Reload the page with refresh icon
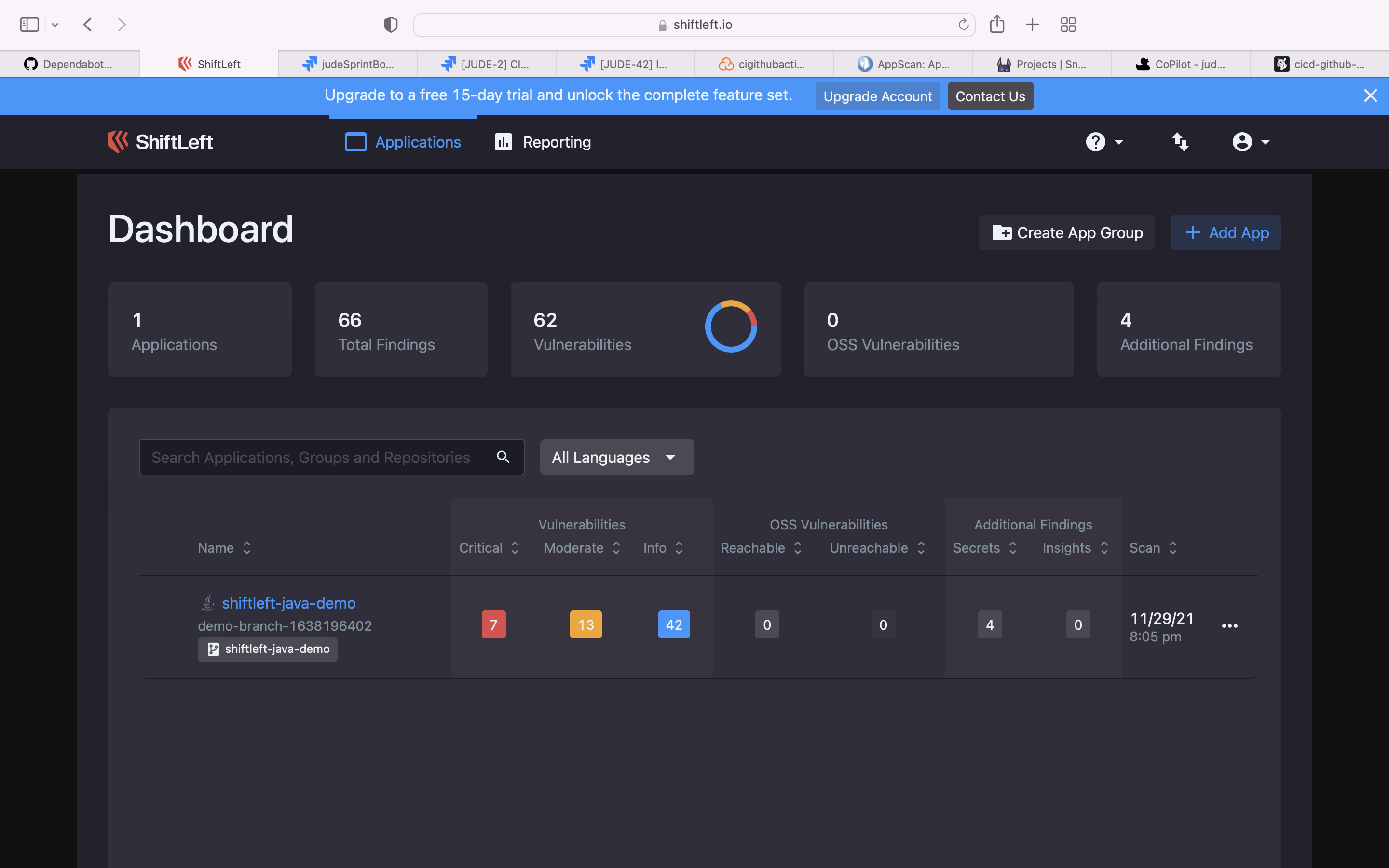 963,25
